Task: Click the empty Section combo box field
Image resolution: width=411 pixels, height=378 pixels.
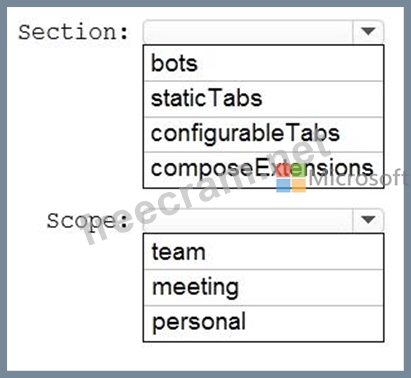Action: [248, 32]
